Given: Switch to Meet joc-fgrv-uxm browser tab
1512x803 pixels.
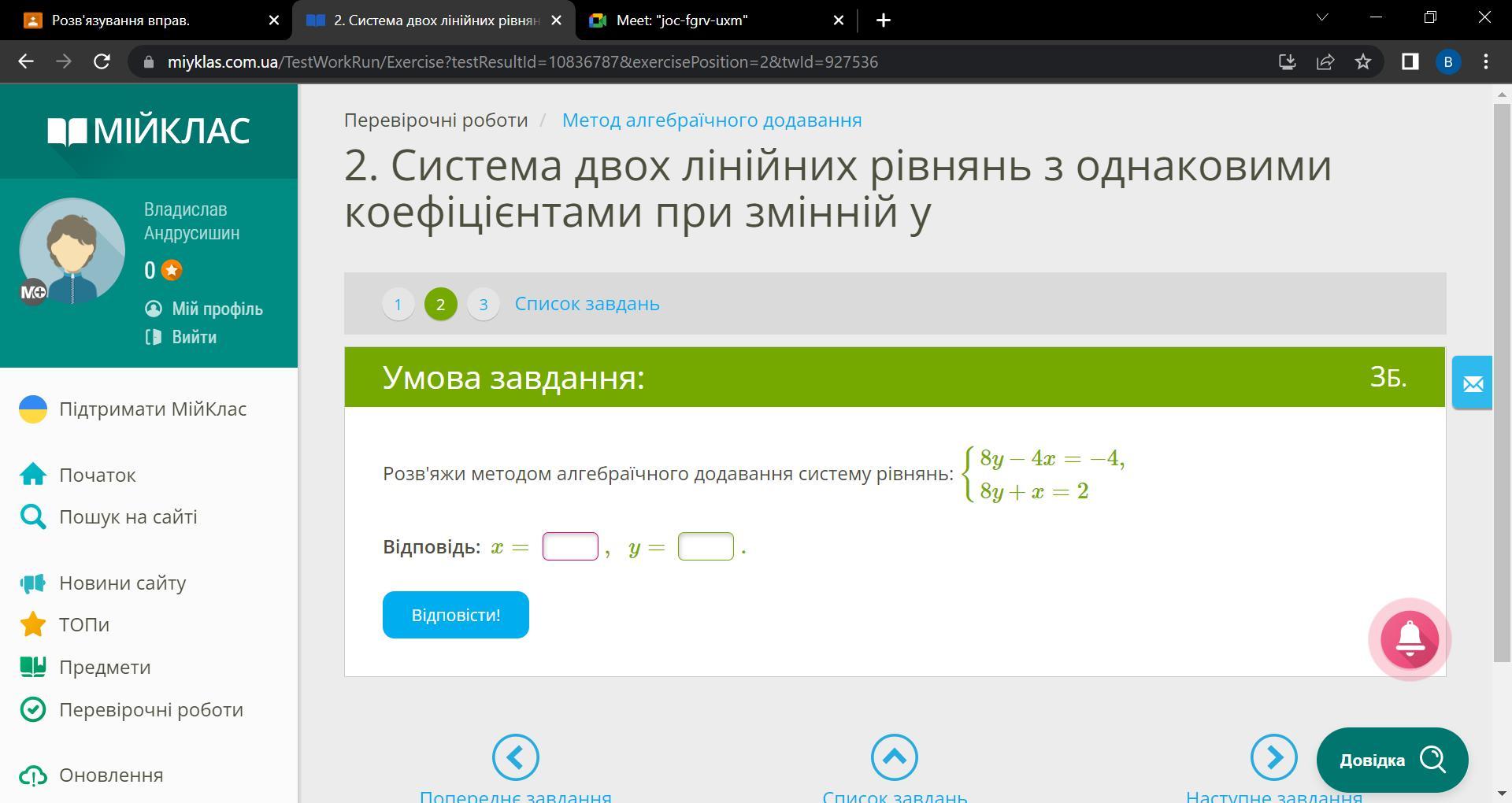Looking at the screenshot, I should coord(717,20).
